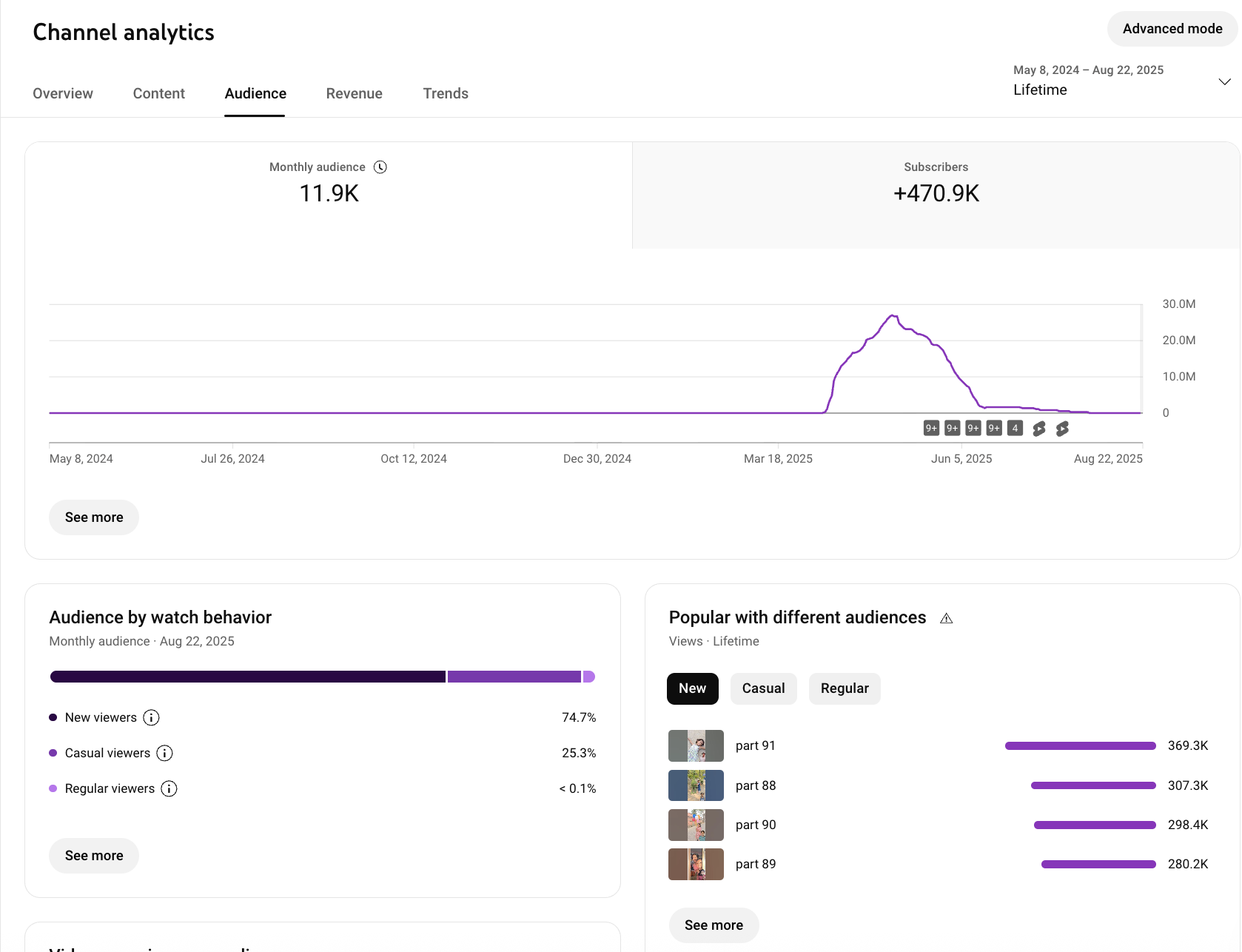Click the 25.3% Casual viewers percentage

click(579, 753)
